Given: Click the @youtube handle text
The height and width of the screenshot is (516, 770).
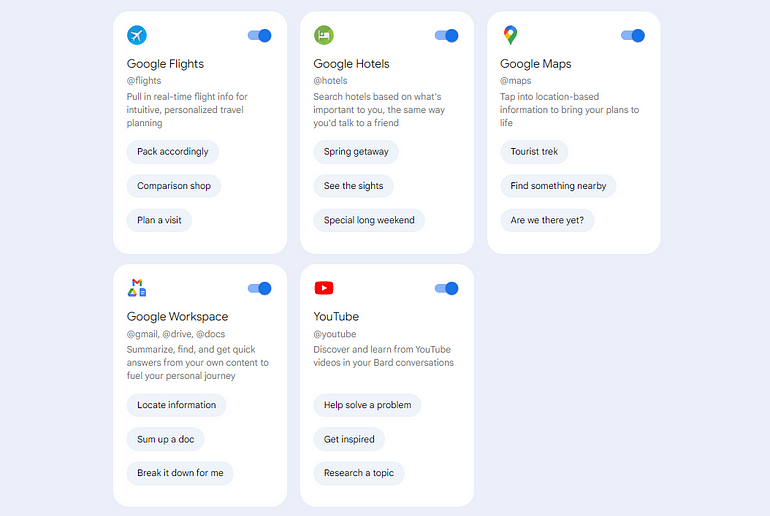Looking at the screenshot, I should click(335, 334).
